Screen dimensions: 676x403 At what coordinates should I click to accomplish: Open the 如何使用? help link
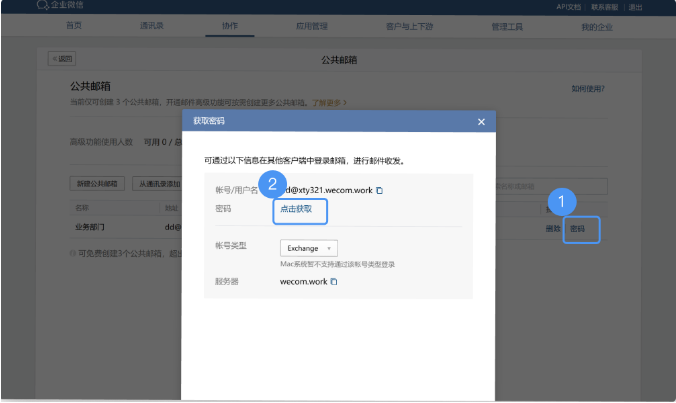coord(587,89)
